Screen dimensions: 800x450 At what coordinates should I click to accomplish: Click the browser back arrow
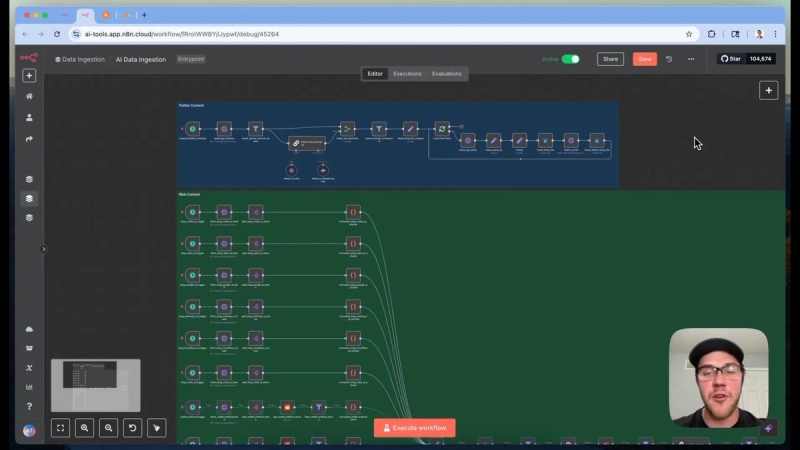(25, 34)
